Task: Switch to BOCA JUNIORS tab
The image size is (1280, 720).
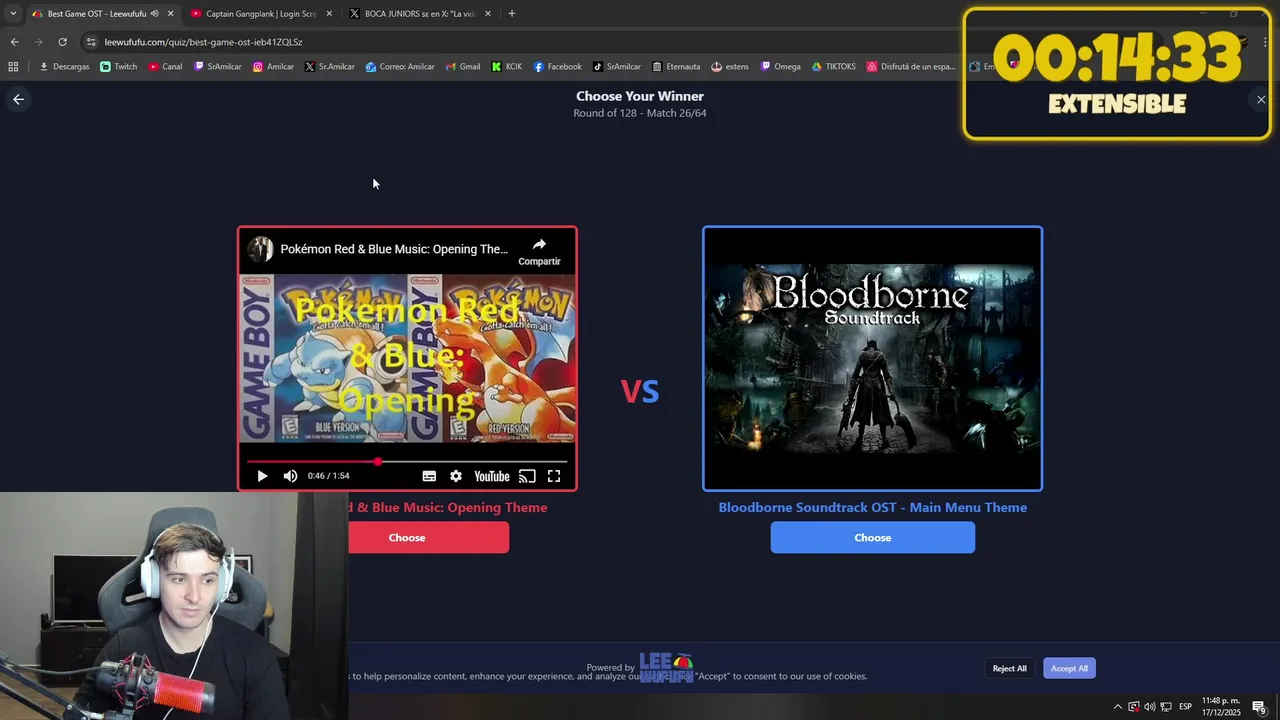Action: (418, 14)
